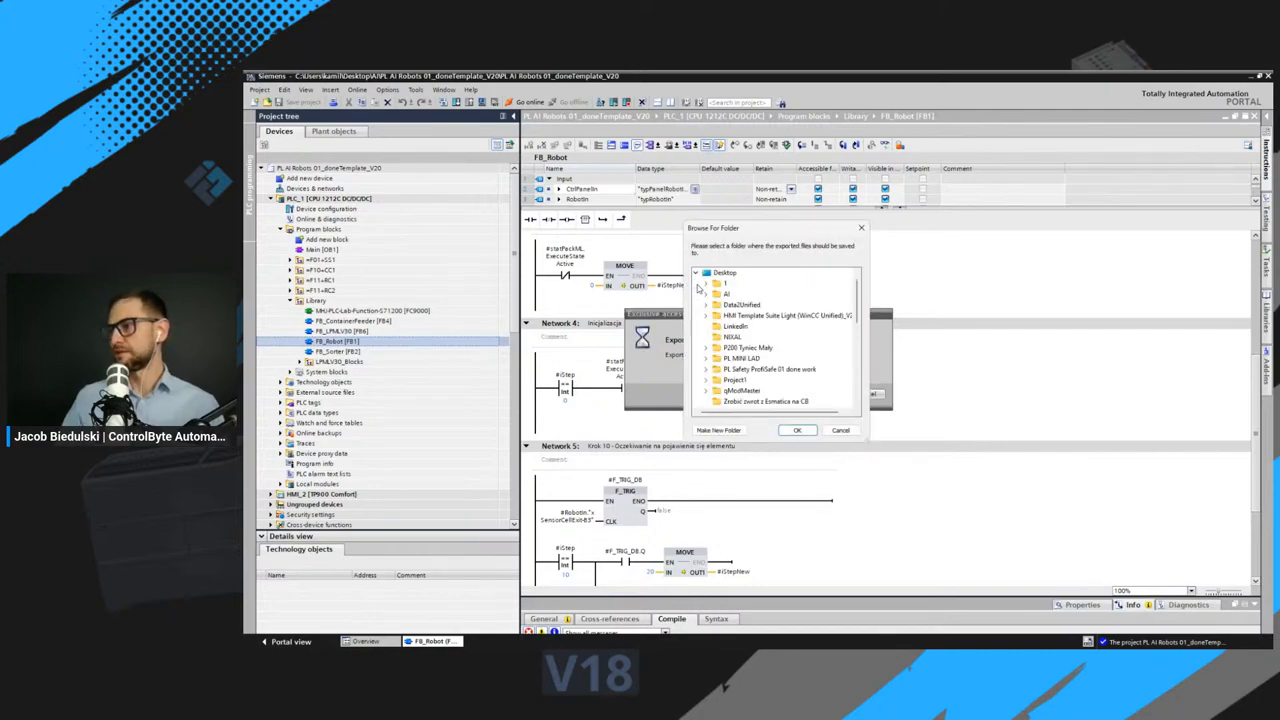Open the Options menu
Image resolution: width=1280 pixels, height=720 pixels.
click(x=387, y=89)
